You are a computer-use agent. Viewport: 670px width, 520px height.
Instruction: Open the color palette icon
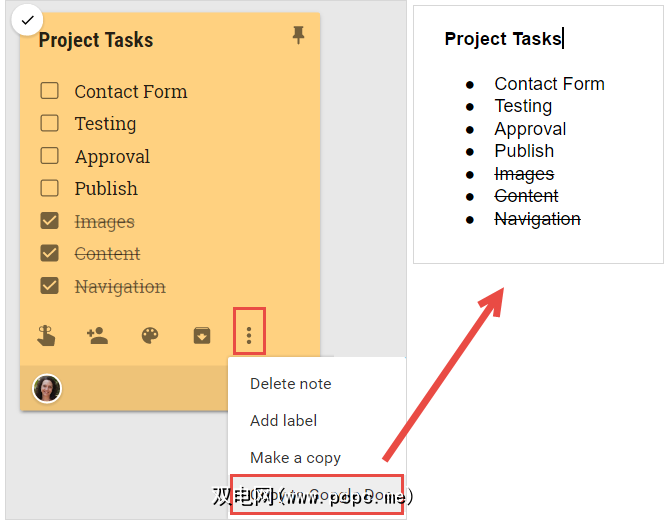(x=150, y=336)
